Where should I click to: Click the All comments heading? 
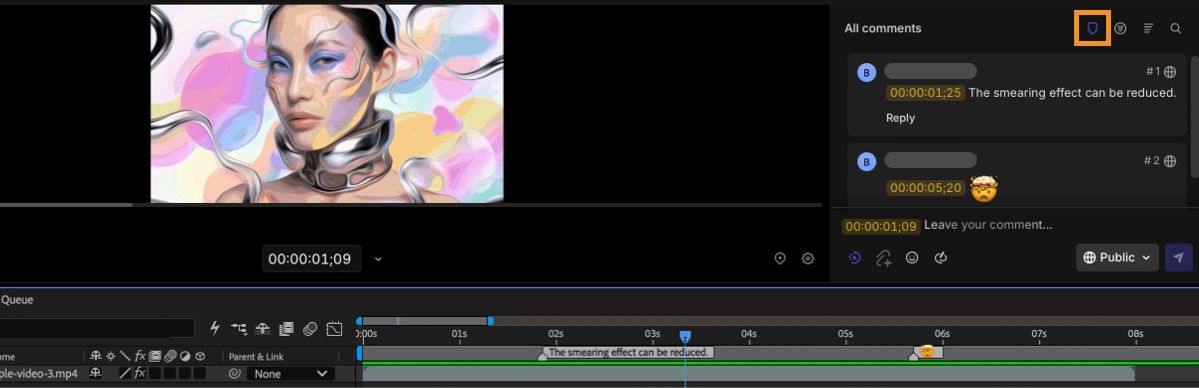882,28
